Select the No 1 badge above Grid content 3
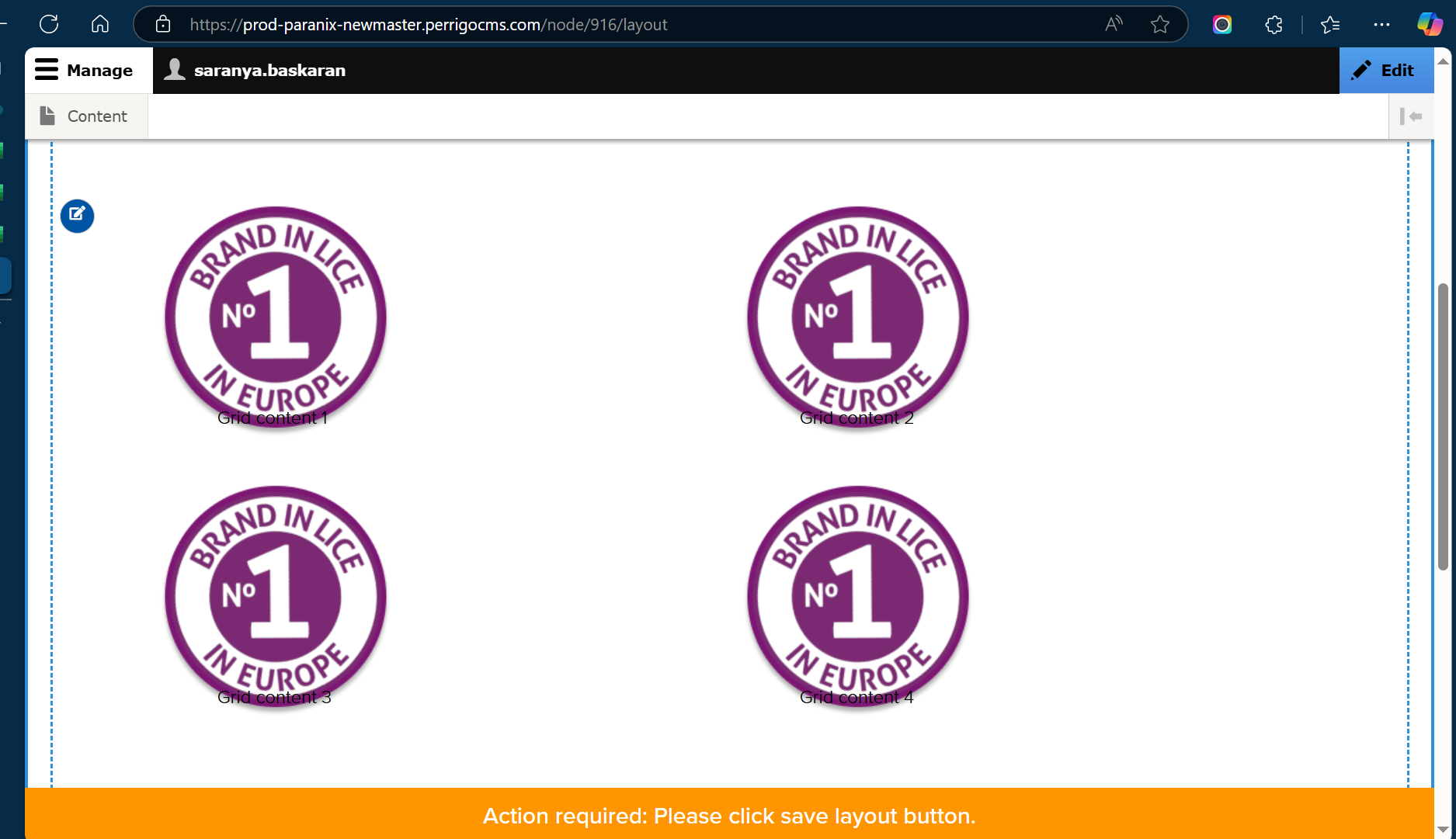The width and height of the screenshot is (1456, 839). 276,596
